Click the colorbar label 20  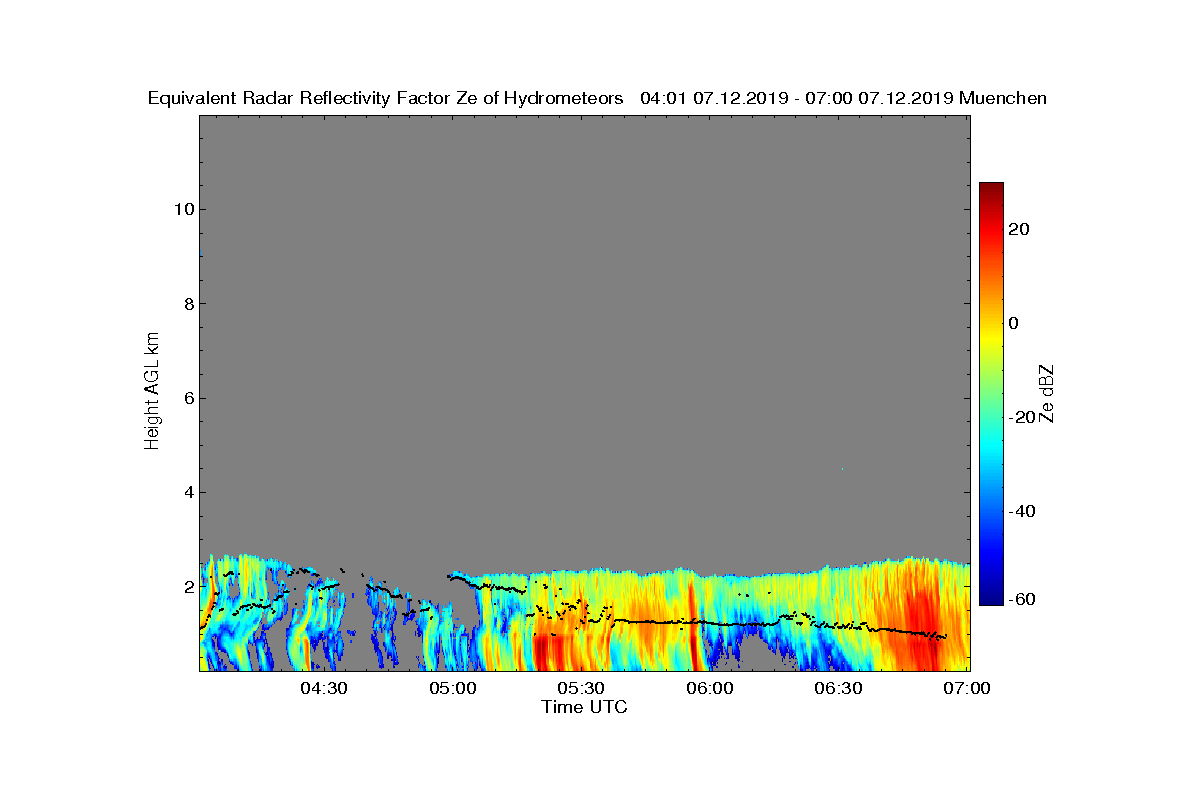(x=1020, y=229)
